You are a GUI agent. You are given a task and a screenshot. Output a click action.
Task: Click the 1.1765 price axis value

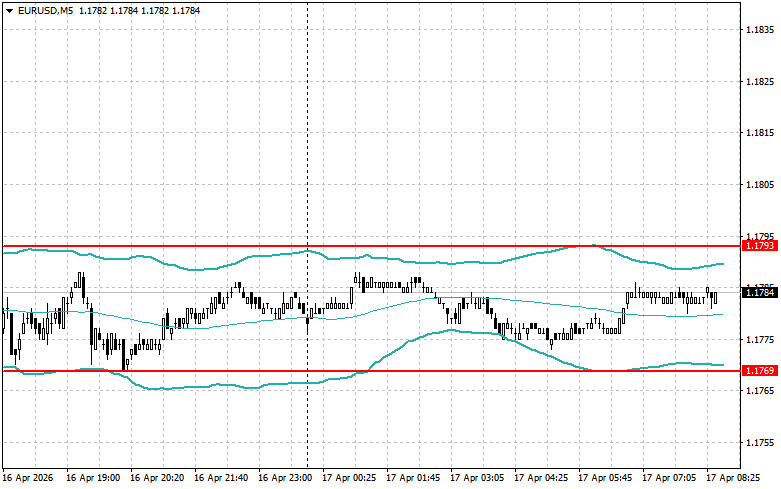coord(760,391)
